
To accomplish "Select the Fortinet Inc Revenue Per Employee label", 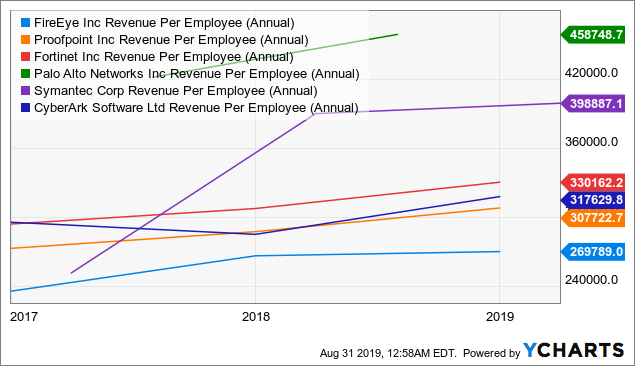I will coord(164,57).
